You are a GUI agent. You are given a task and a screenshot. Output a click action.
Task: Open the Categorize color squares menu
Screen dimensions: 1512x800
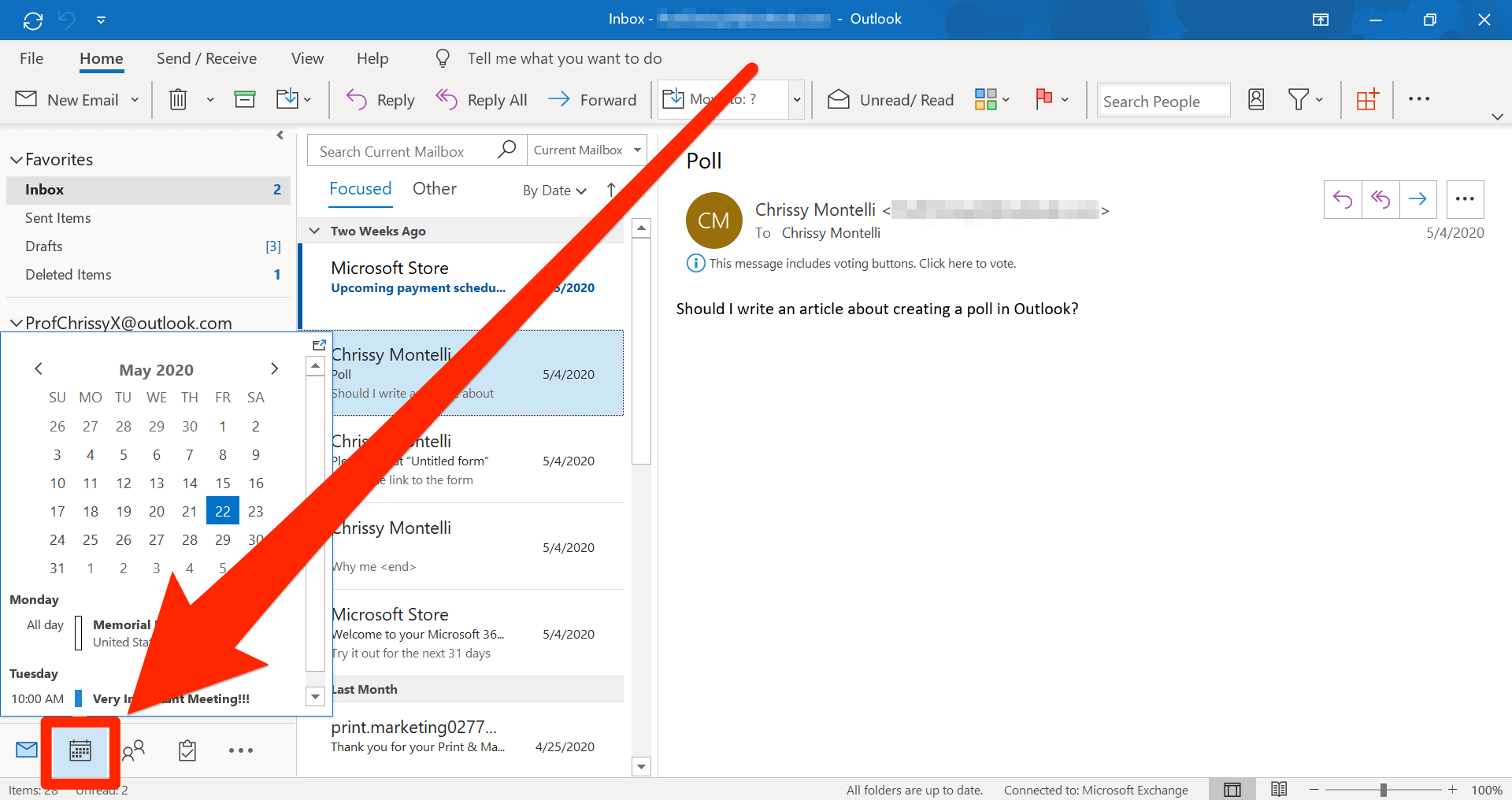[991, 99]
